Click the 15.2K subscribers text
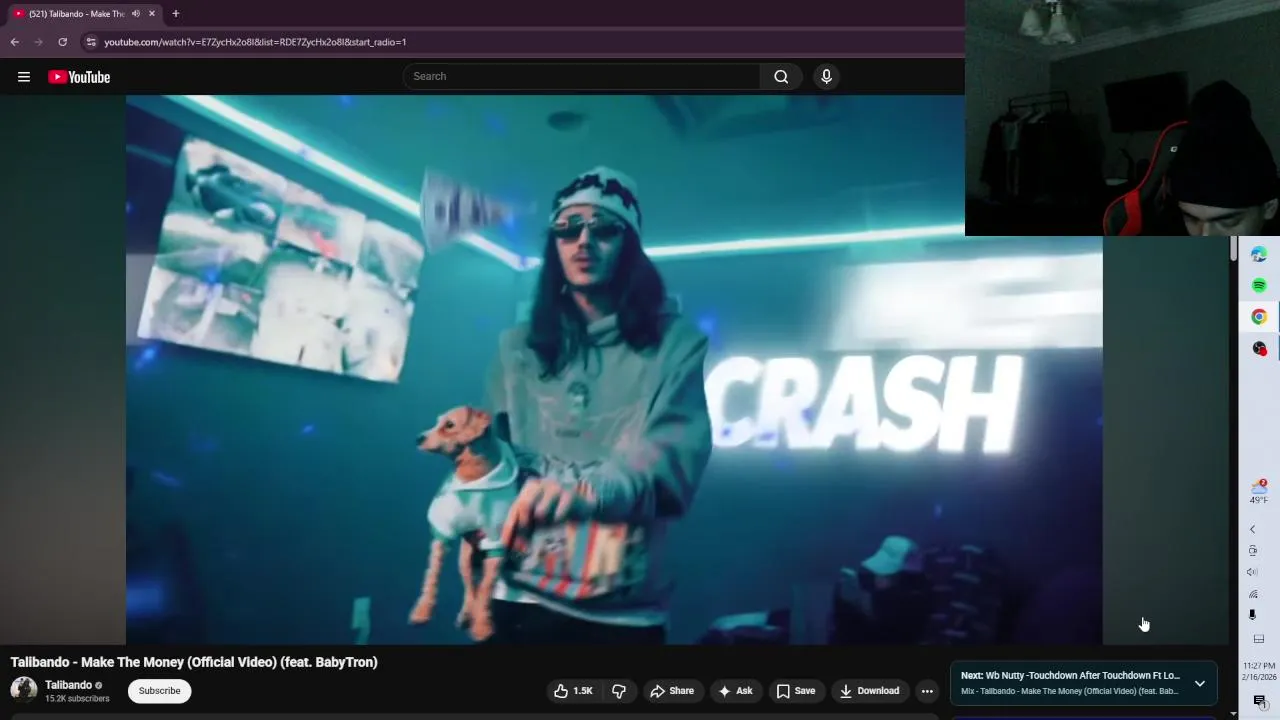1280x720 pixels. tap(77, 699)
